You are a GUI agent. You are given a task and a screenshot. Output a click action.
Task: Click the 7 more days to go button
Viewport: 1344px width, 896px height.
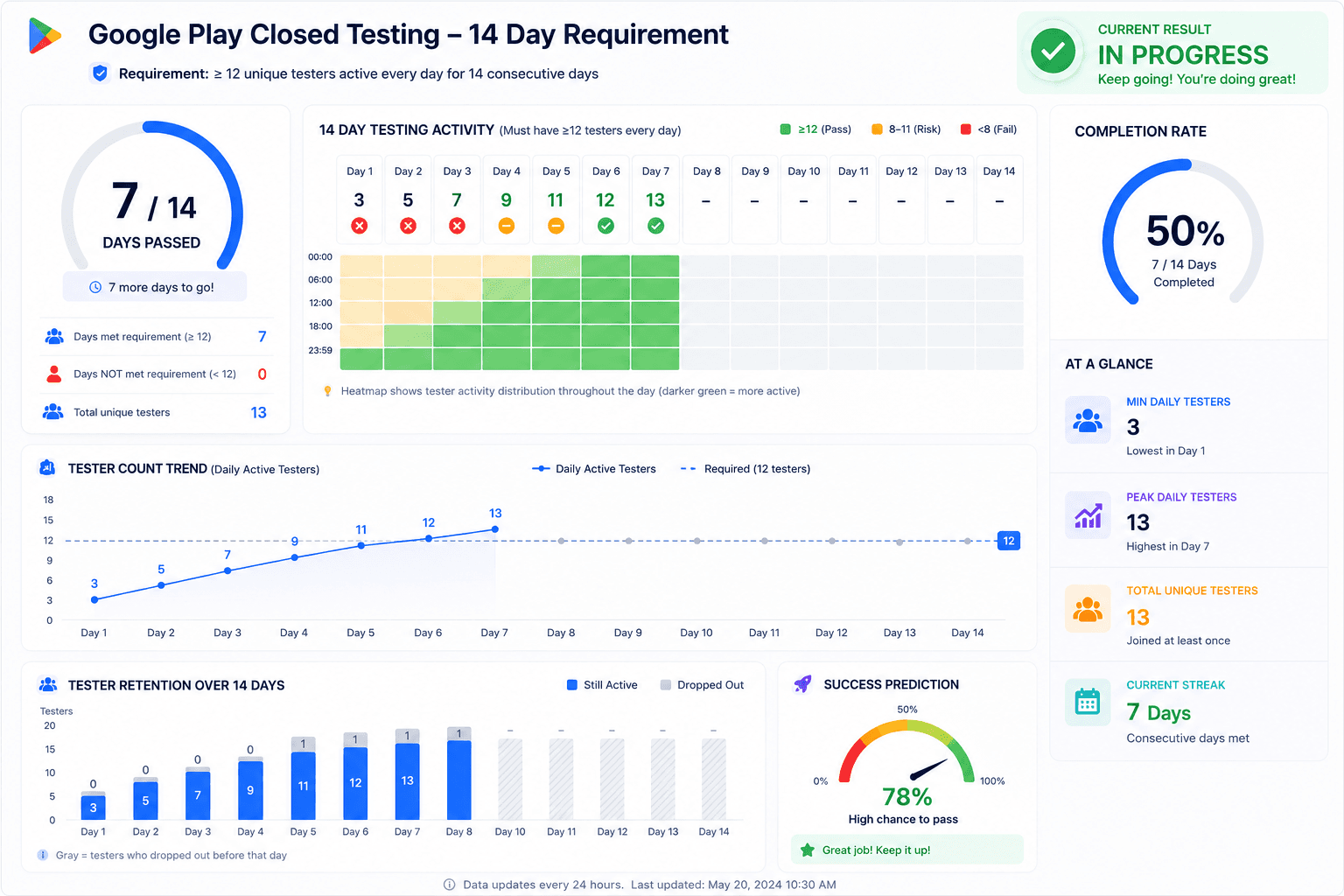pyautogui.click(x=154, y=287)
